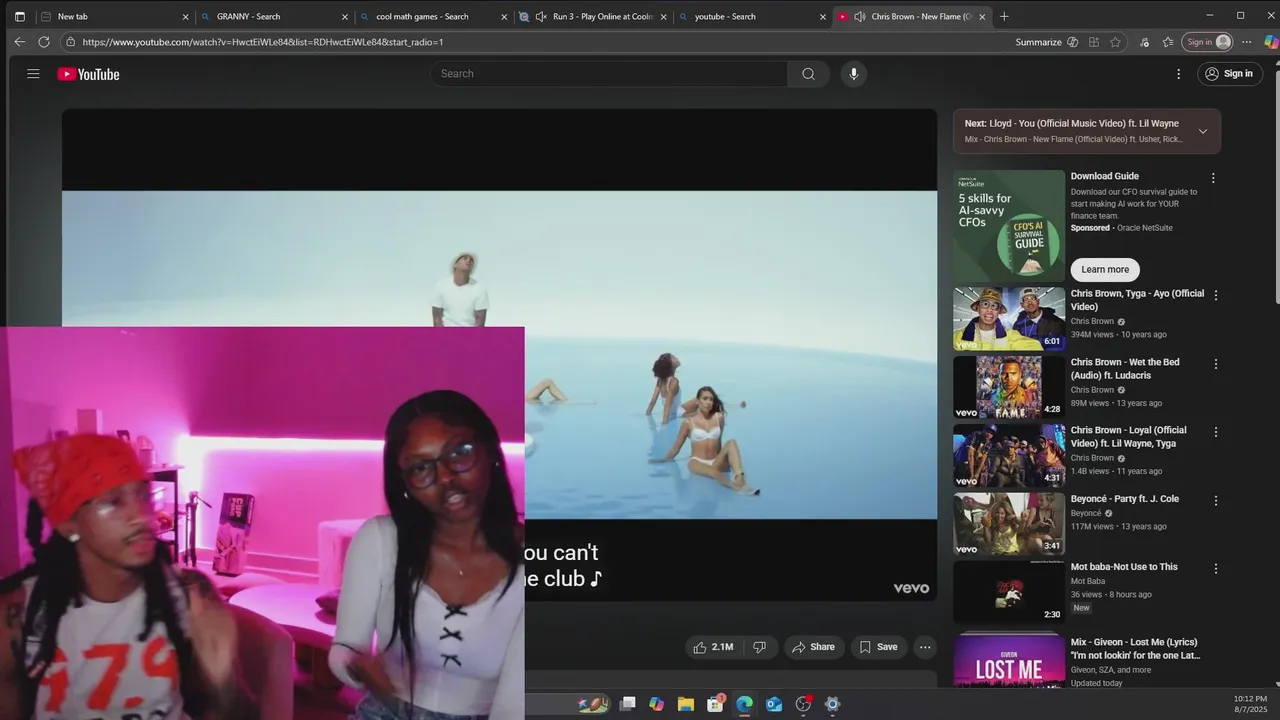Open Beyoncé Party video thumbnail
Viewport: 1280px width, 720px height.
pyautogui.click(x=1009, y=523)
